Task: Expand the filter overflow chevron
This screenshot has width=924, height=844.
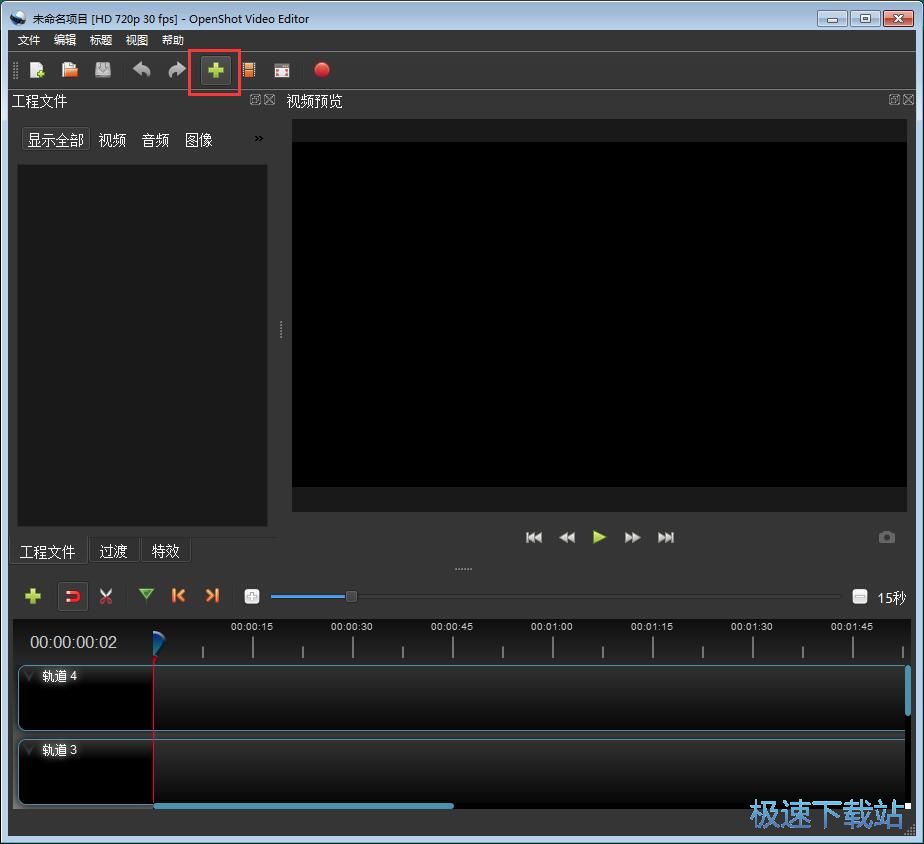Action: 259,139
